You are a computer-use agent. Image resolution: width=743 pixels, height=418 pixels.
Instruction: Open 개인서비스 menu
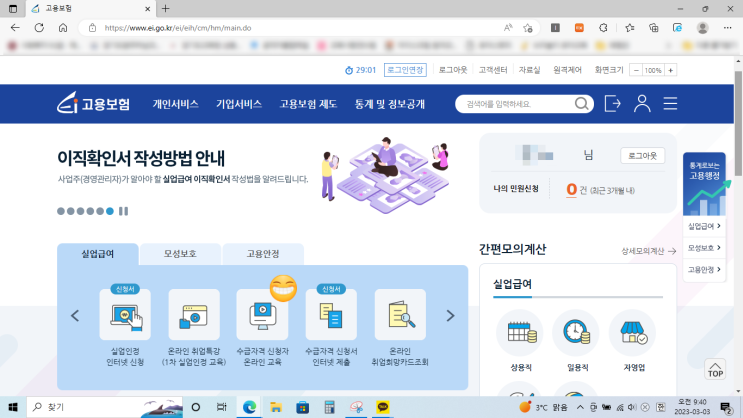[175, 104]
